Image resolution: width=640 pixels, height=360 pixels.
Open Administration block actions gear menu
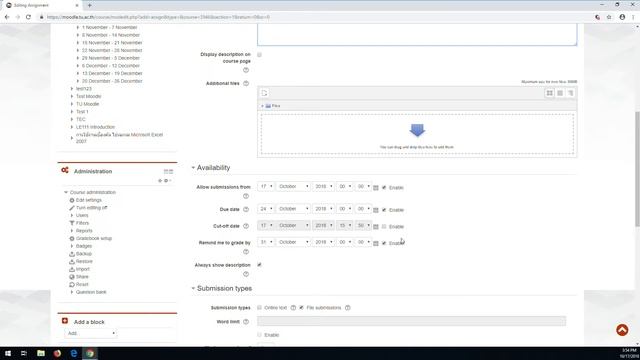[167, 180]
